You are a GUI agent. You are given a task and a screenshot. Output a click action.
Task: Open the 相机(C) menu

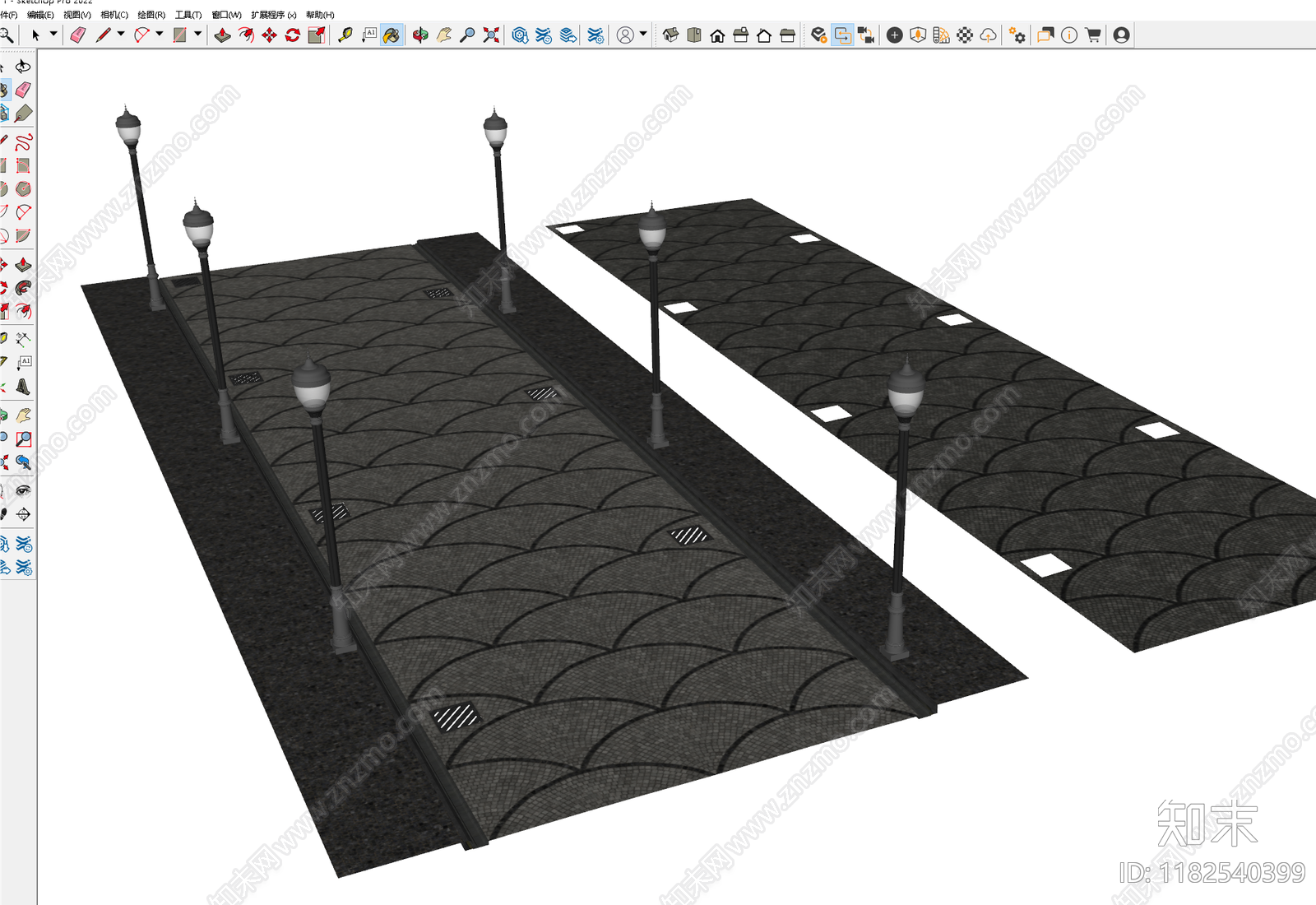point(114,15)
